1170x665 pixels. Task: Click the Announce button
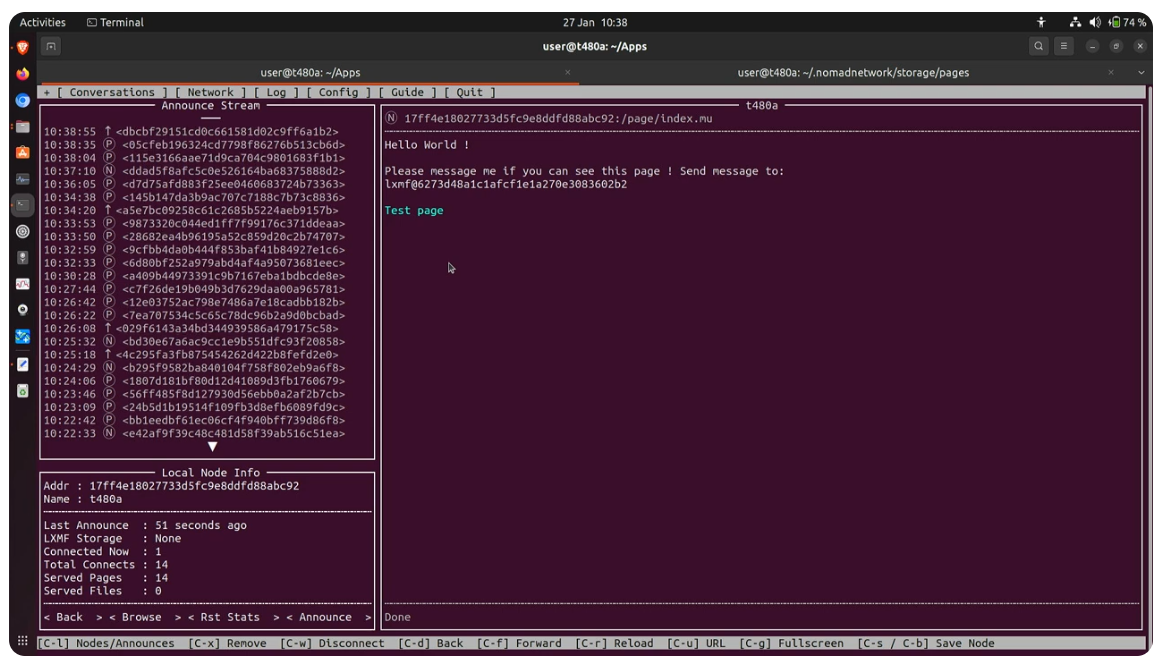328,617
